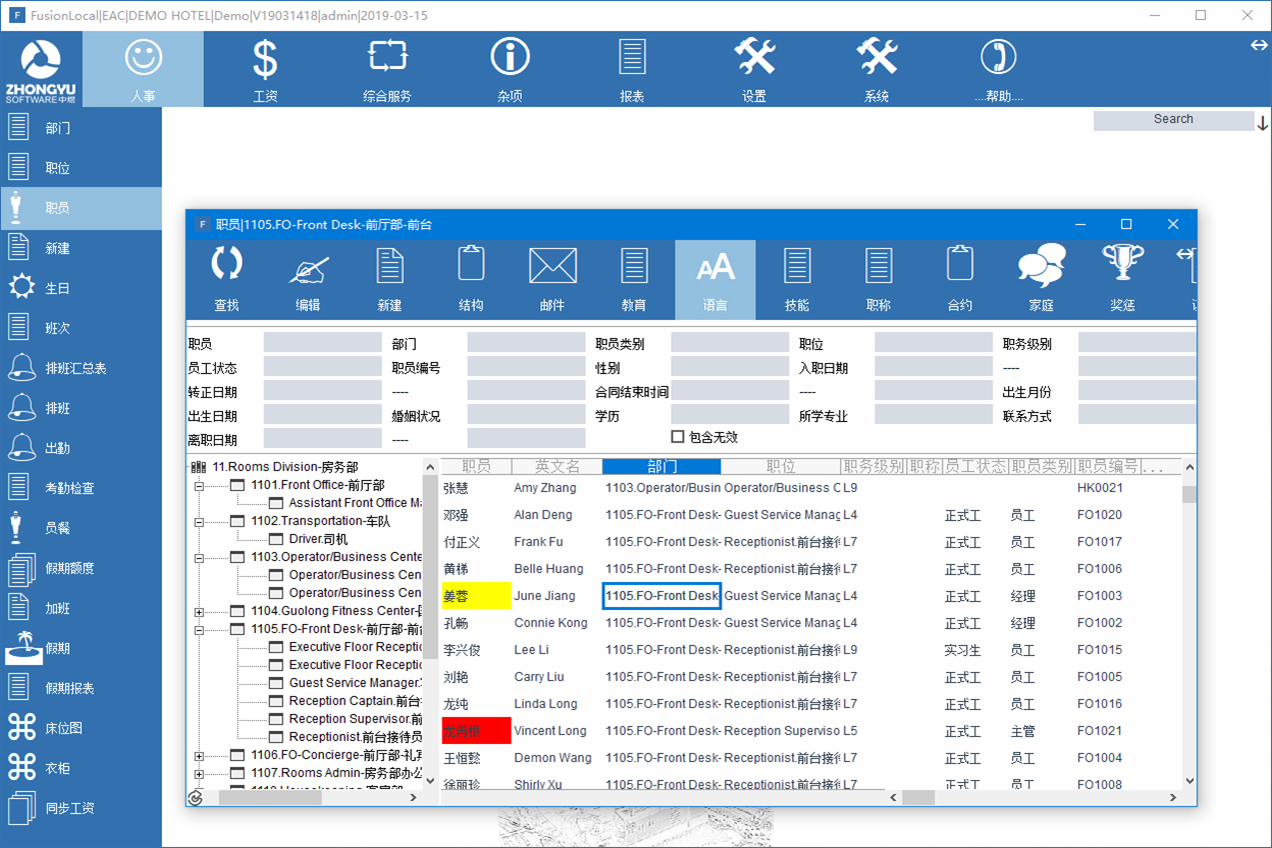Viewport: 1272px width, 848px height.
Task: Click the 奖惩 trophy icon
Action: tap(1122, 278)
